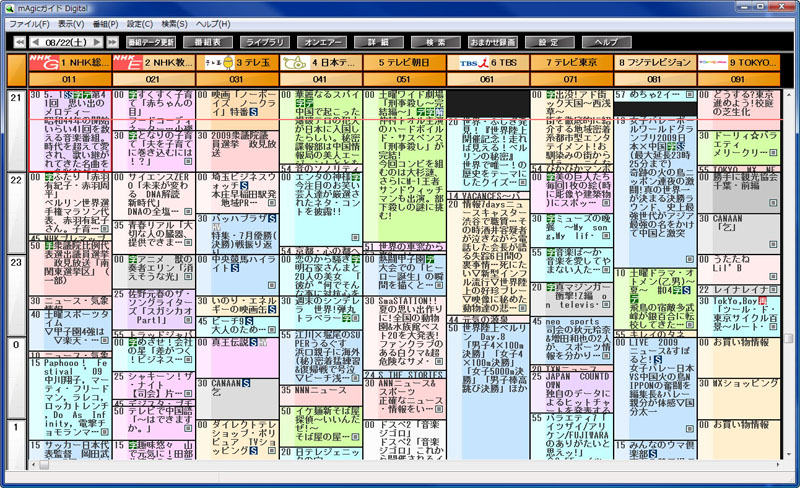Click detail icon in レイナレイナ cell
Screen dimensions: 800x488
(x=773, y=289)
